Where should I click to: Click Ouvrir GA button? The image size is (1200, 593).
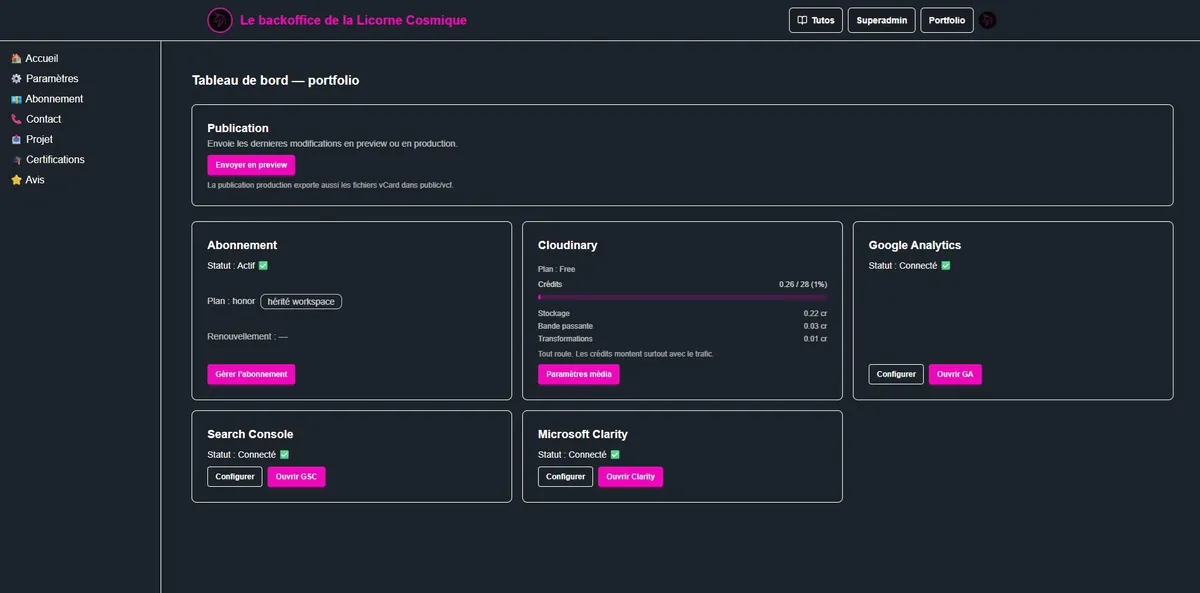(x=955, y=374)
